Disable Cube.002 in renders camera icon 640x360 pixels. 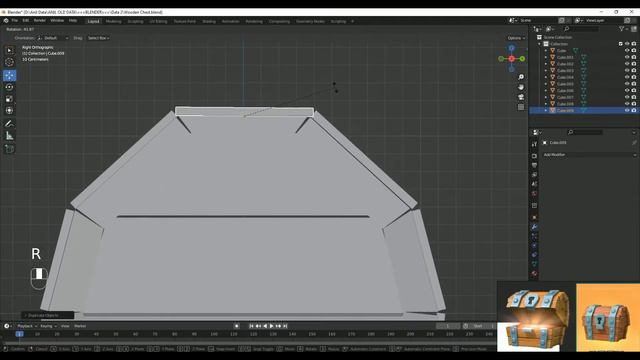pos(634,64)
